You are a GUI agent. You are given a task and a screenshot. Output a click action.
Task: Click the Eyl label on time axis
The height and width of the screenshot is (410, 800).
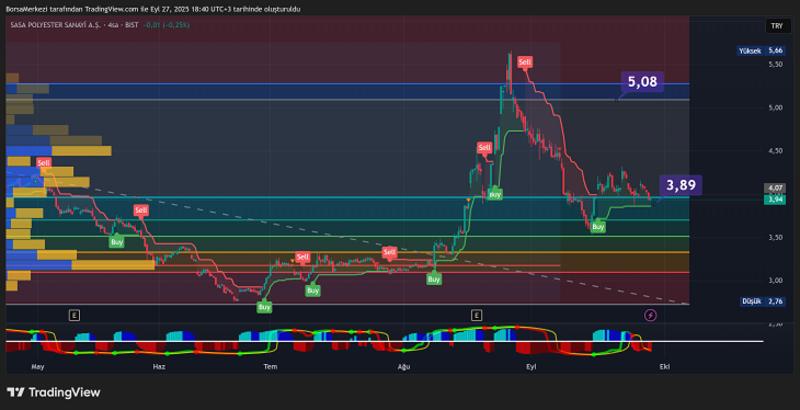click(532, 366)
